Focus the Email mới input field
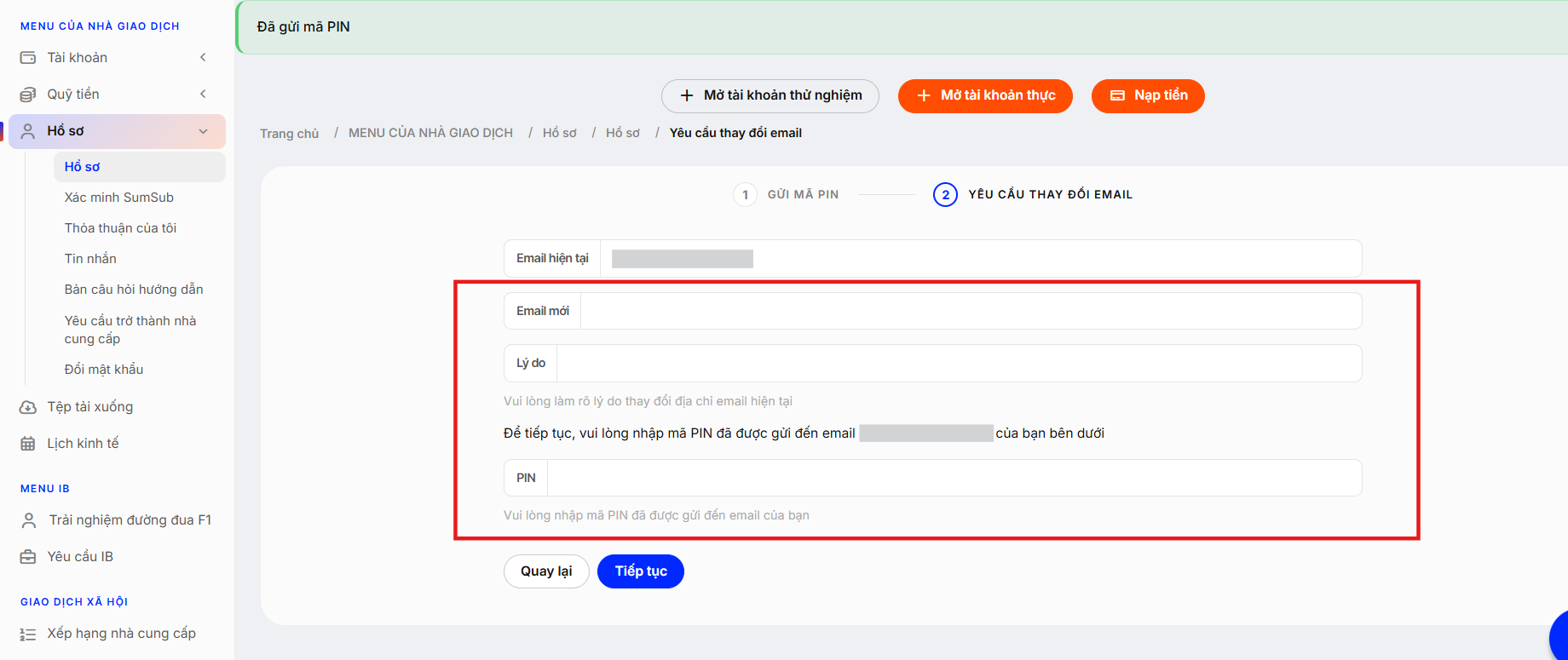The width and height of the screenshot is (1568, 660). tap(971, 311)
